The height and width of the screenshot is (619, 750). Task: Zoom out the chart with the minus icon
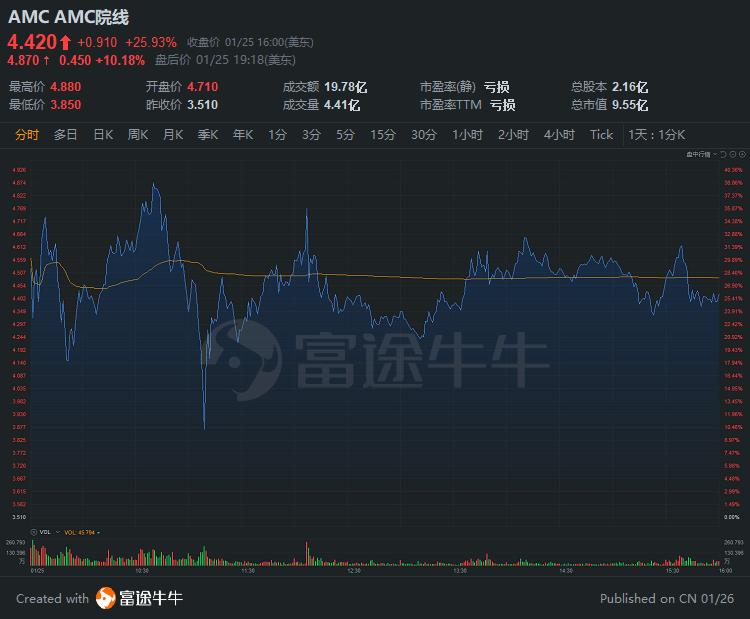733,155
